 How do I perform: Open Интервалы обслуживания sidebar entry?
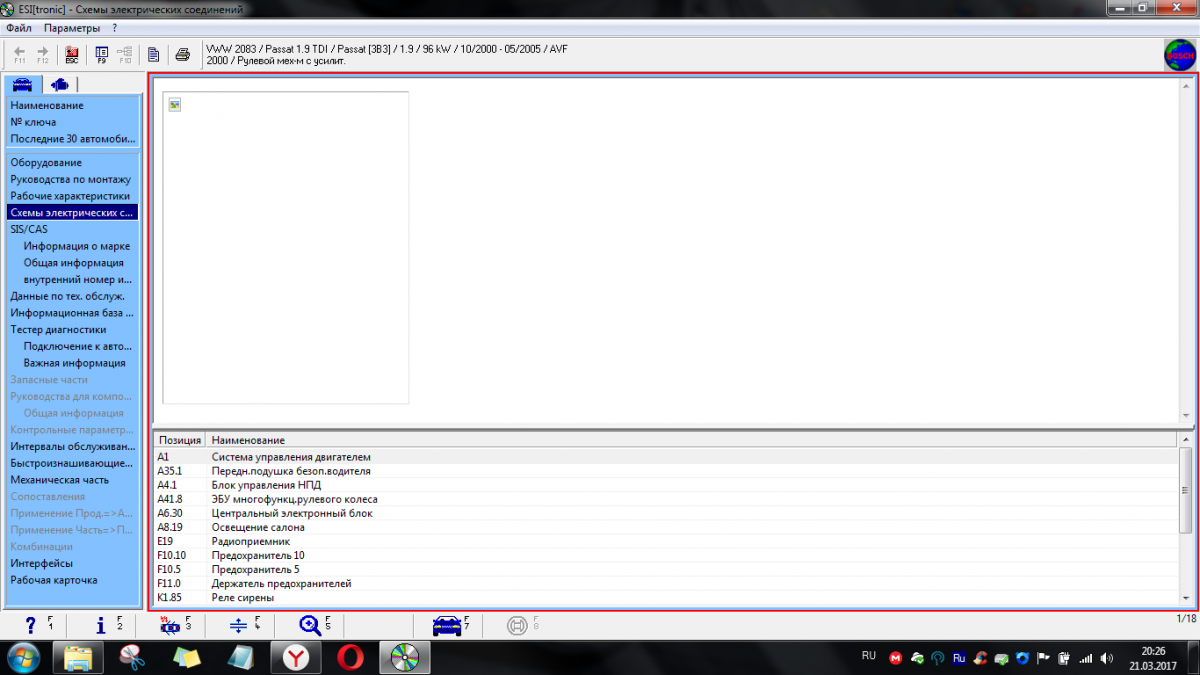(72, 446)
